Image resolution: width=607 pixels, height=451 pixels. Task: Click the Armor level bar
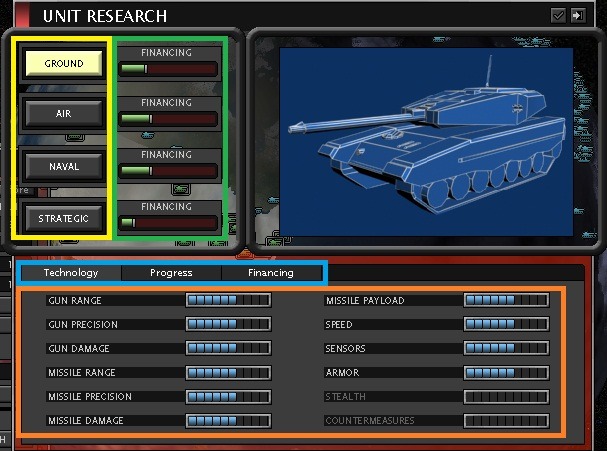[506, 372]
